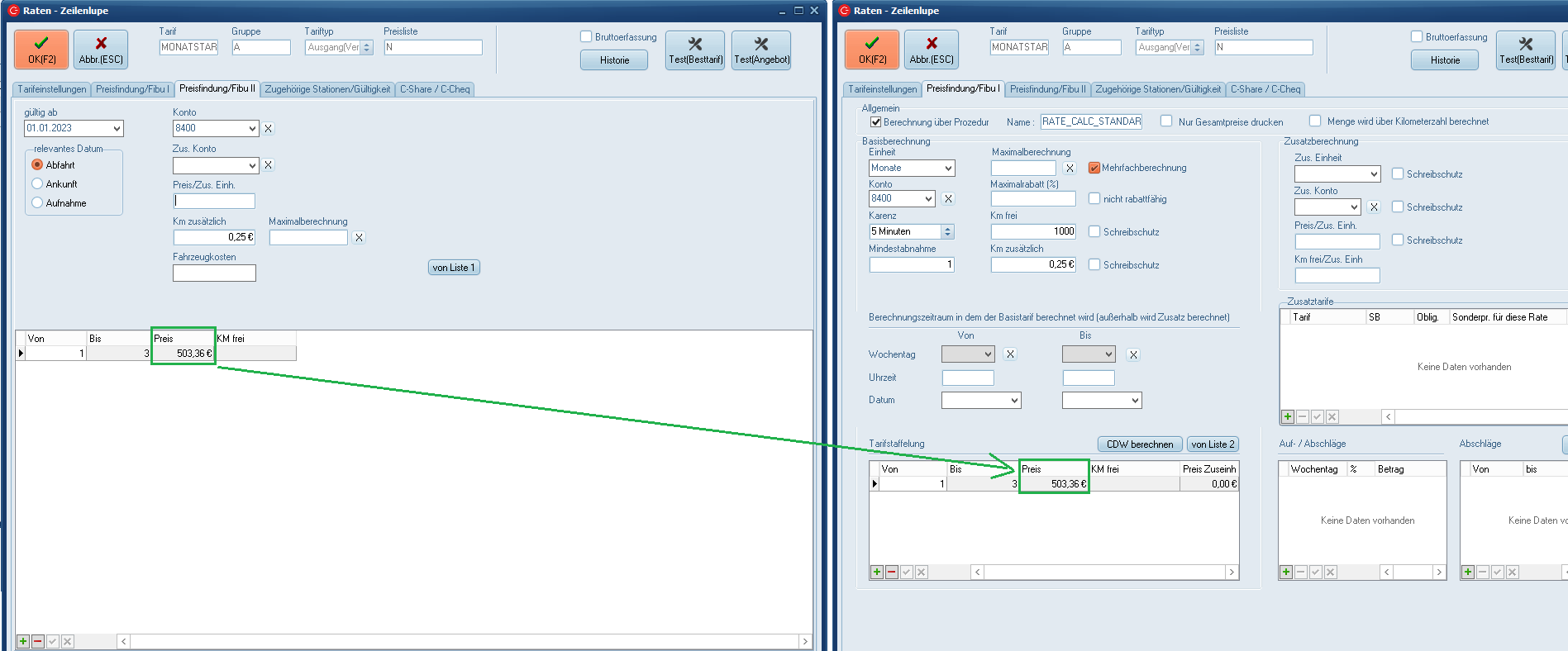Viewport: 1568px width, 651px height.
Task: Click the X icon next to Maximalberechnung in left window
Action: tap(359, 238)
